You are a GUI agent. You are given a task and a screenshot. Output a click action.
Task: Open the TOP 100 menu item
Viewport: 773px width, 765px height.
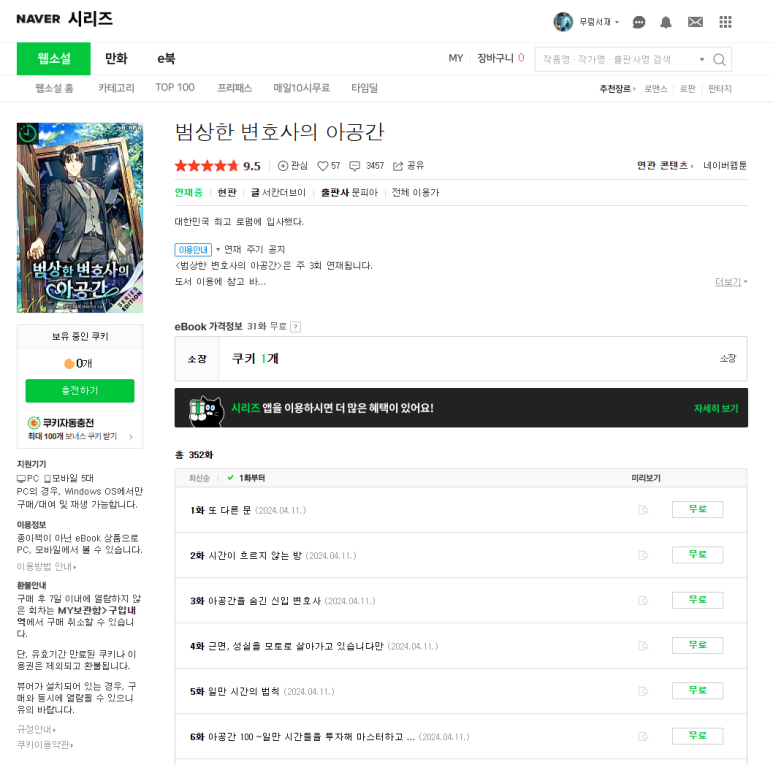[175, 88]
